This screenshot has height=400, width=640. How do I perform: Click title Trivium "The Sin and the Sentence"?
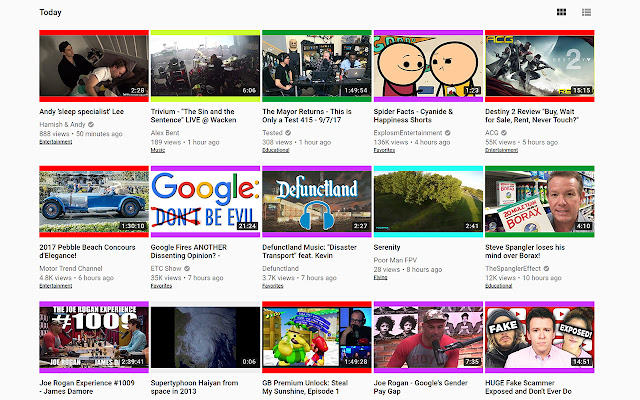[x=193, y=116]
